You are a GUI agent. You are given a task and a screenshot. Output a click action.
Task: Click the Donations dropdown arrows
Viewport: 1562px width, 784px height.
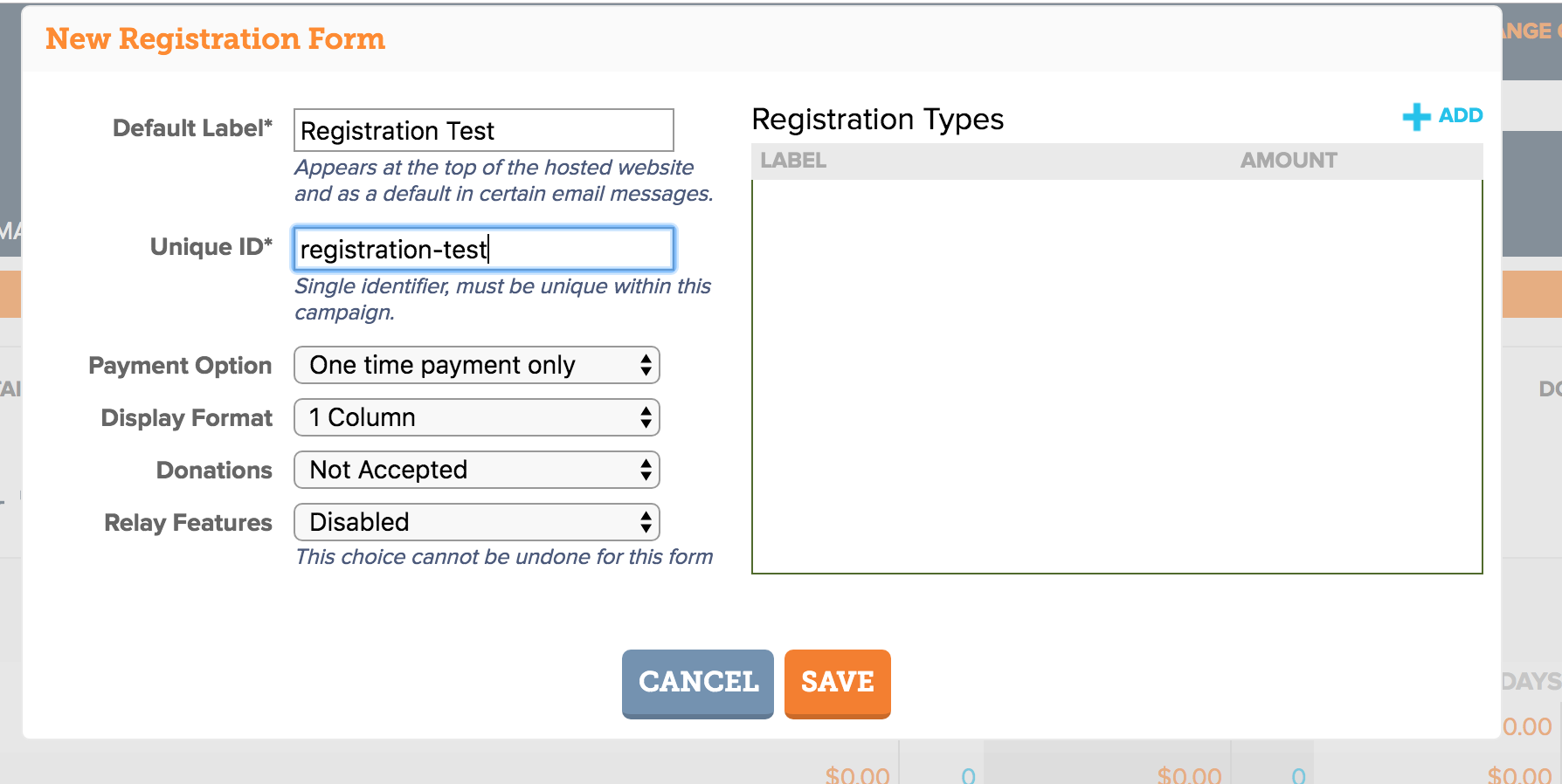click(x=646, y=470)
